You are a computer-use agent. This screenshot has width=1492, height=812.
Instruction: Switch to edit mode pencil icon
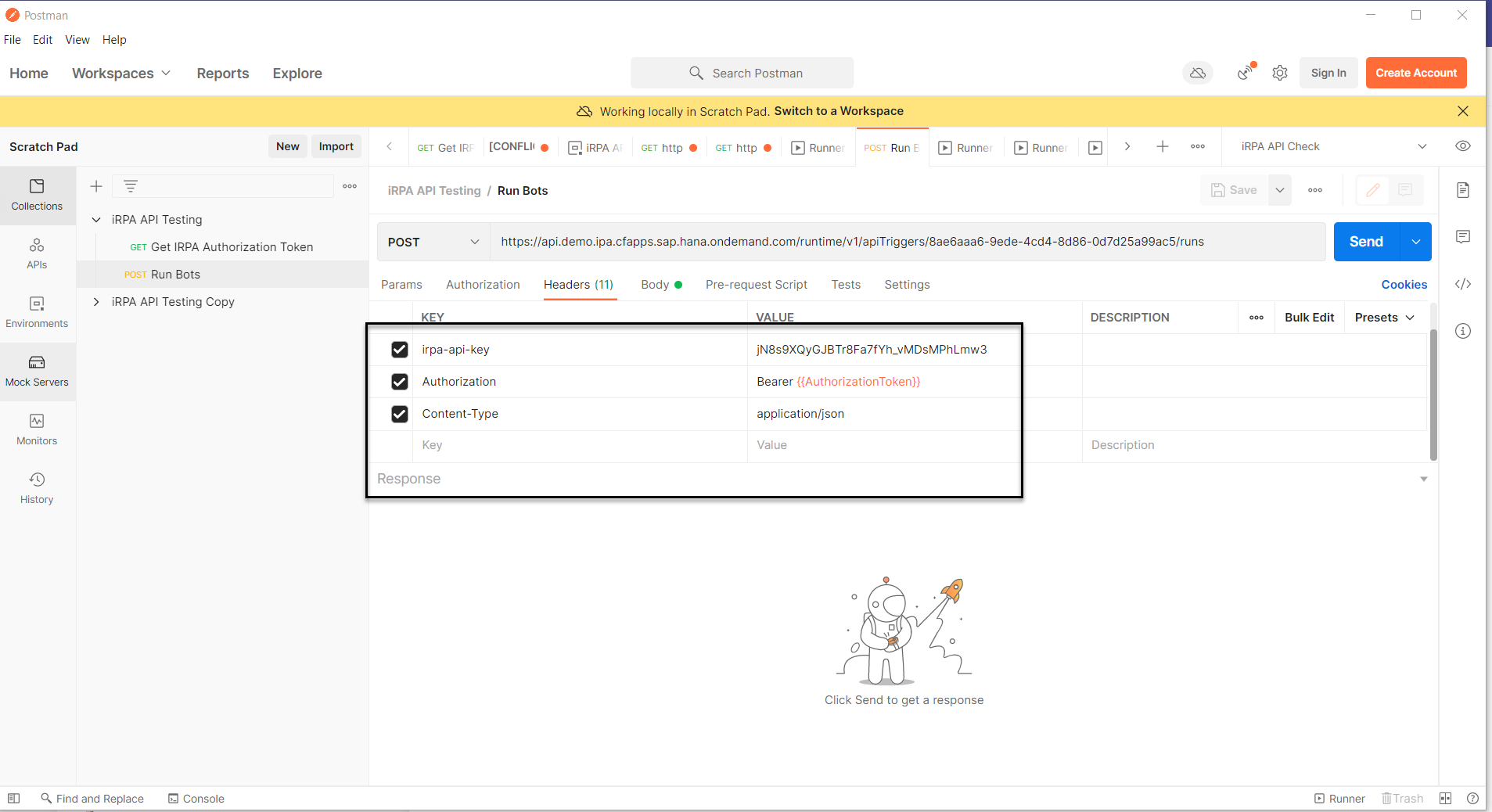[x=1373, y=190]
